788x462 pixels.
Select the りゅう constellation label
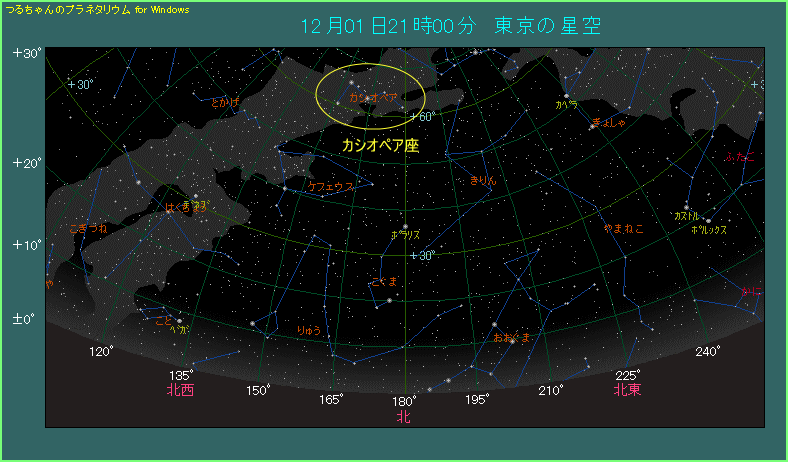click(309, 329)
